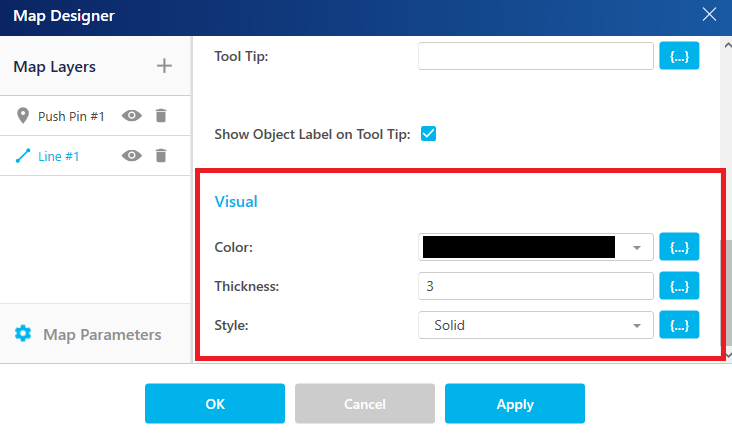The width and height of the screenshot is (732, 435).
Task: Add a new map layer with plus icon
Action: 164,66
